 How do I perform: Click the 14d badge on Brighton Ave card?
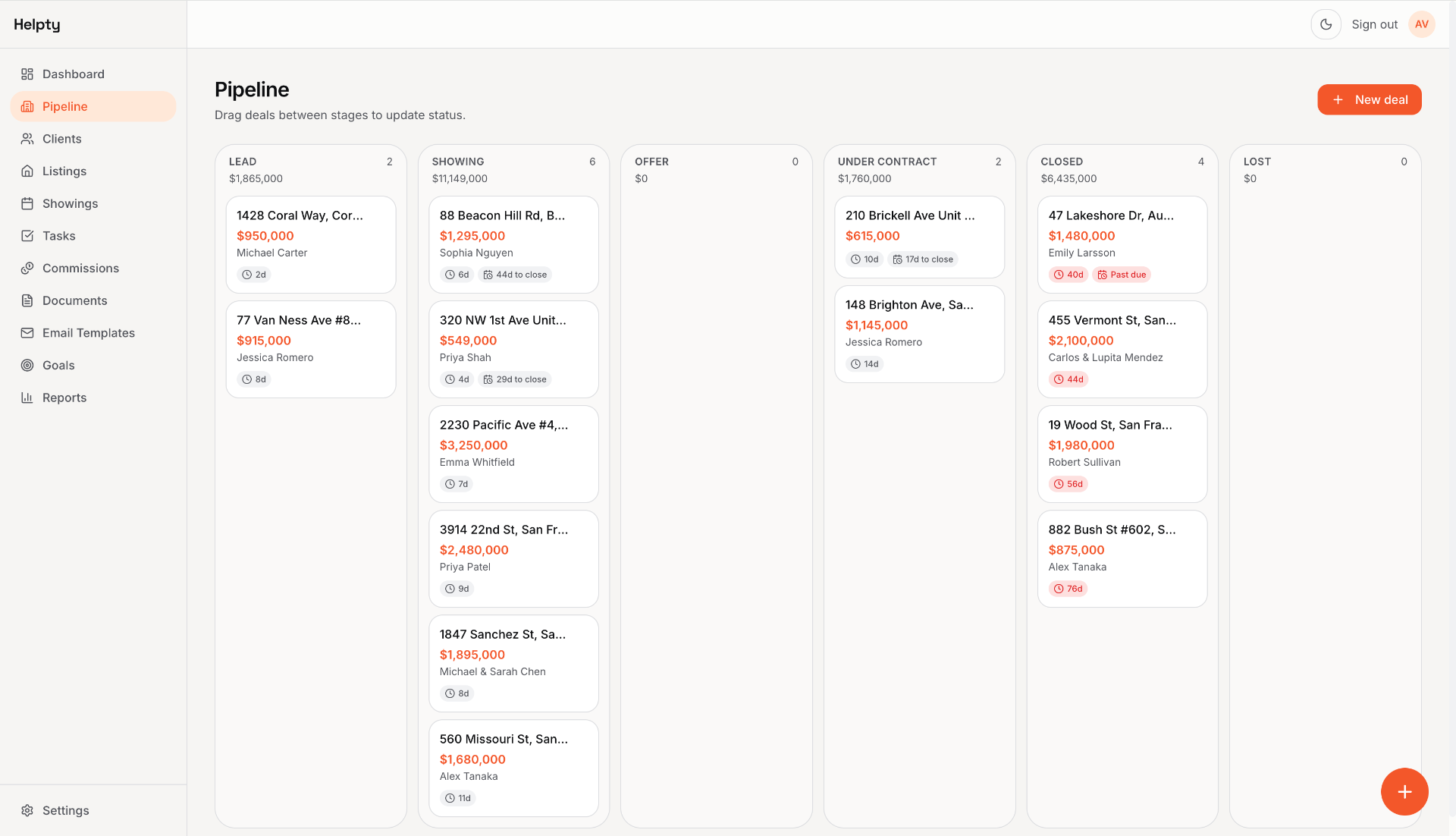[x=864, y=364]
